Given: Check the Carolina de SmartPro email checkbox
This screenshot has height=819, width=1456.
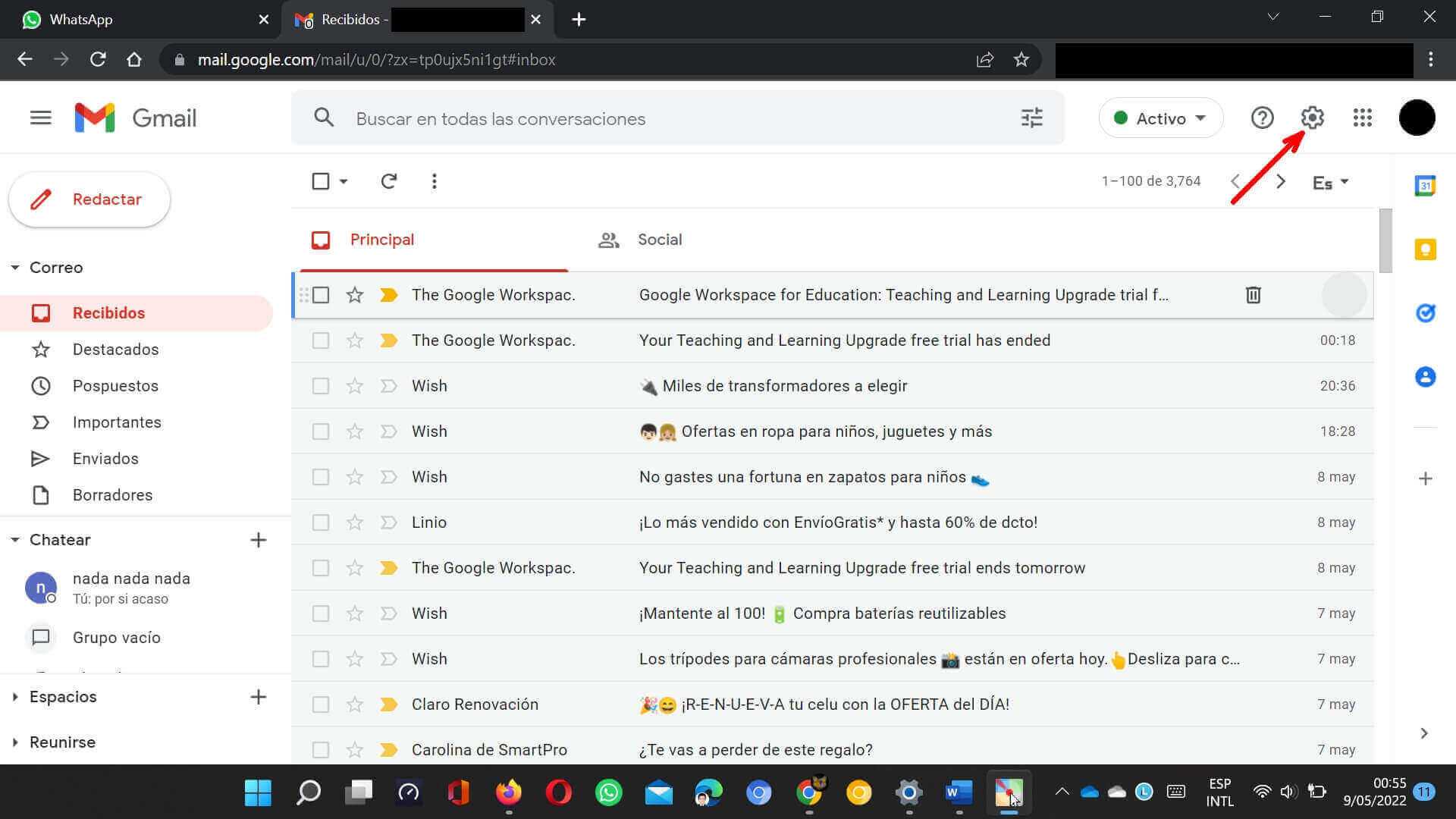Looking at the screenshot, I should [321, 750].
